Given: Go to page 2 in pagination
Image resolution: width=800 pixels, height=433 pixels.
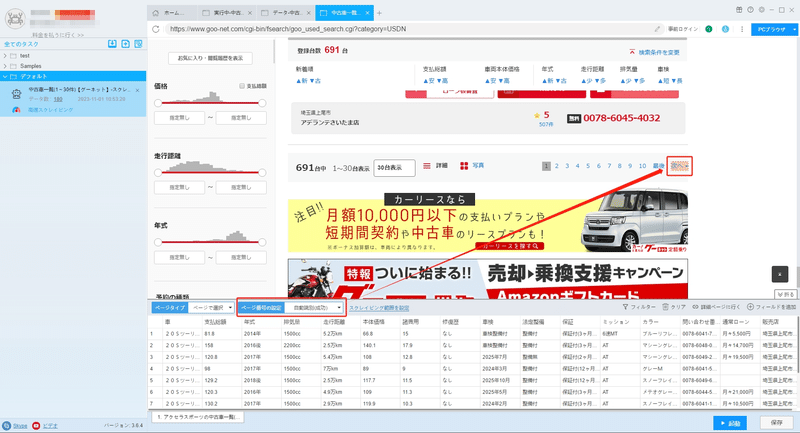Looking at the screenshot, I should (557, 166).
